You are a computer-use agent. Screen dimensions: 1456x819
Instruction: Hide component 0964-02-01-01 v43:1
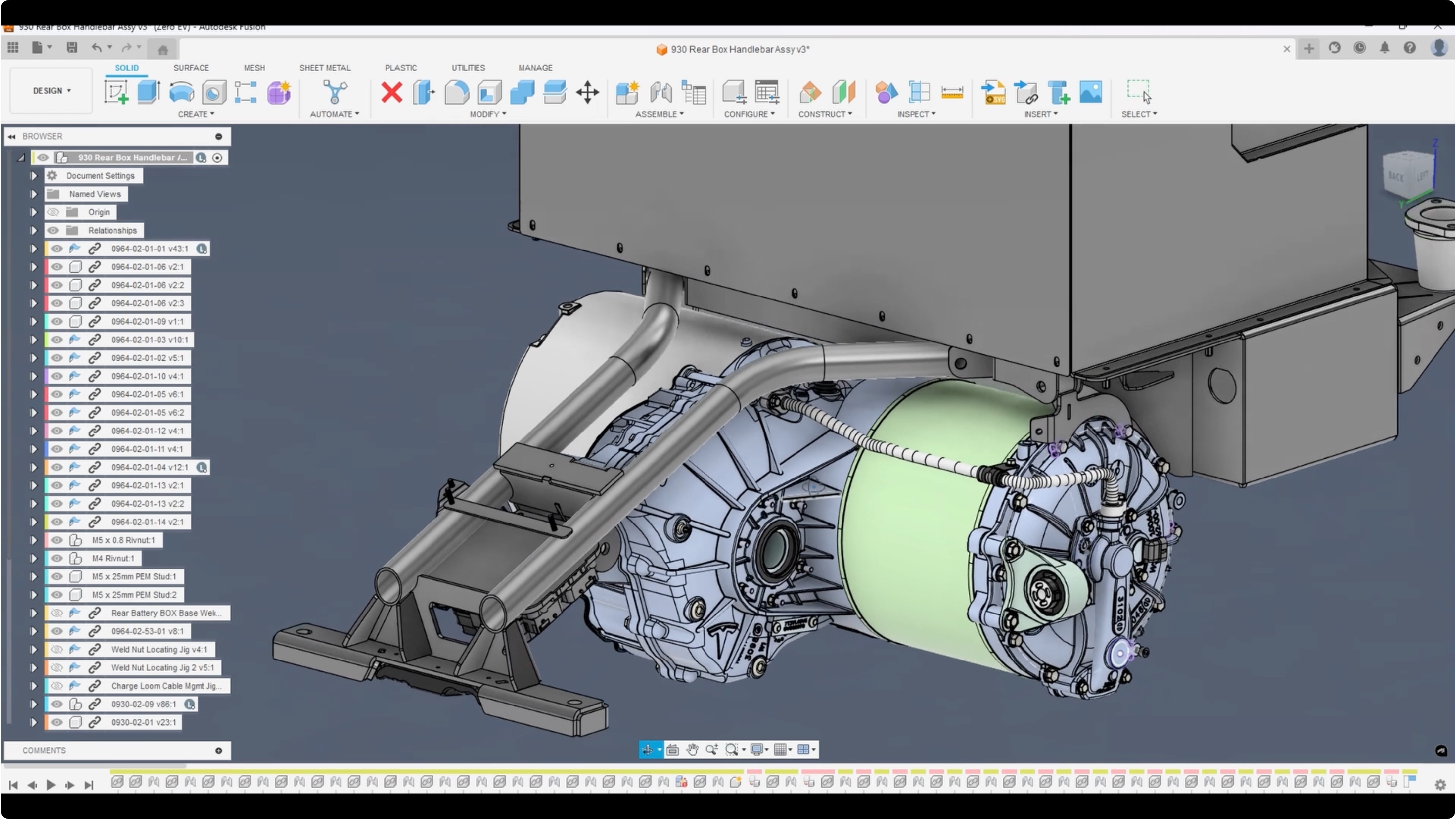pos(57,249)
